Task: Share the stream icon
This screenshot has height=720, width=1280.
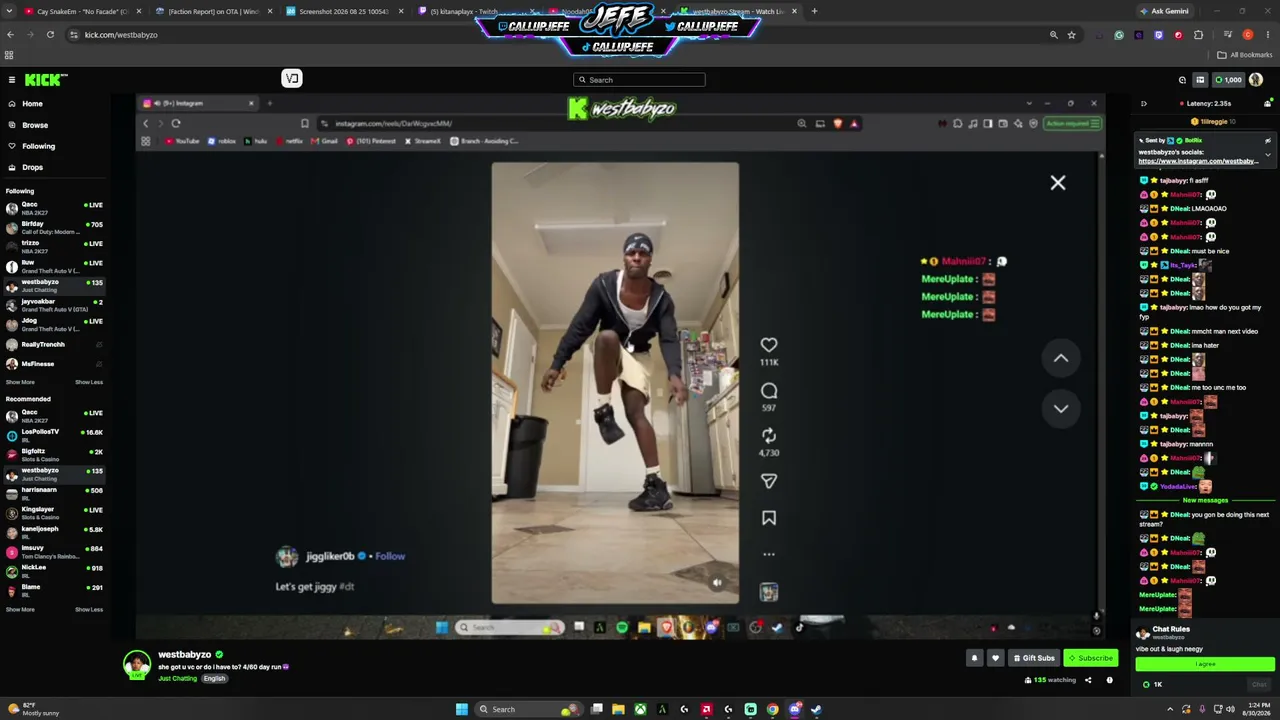Action: pos(1088,680)
